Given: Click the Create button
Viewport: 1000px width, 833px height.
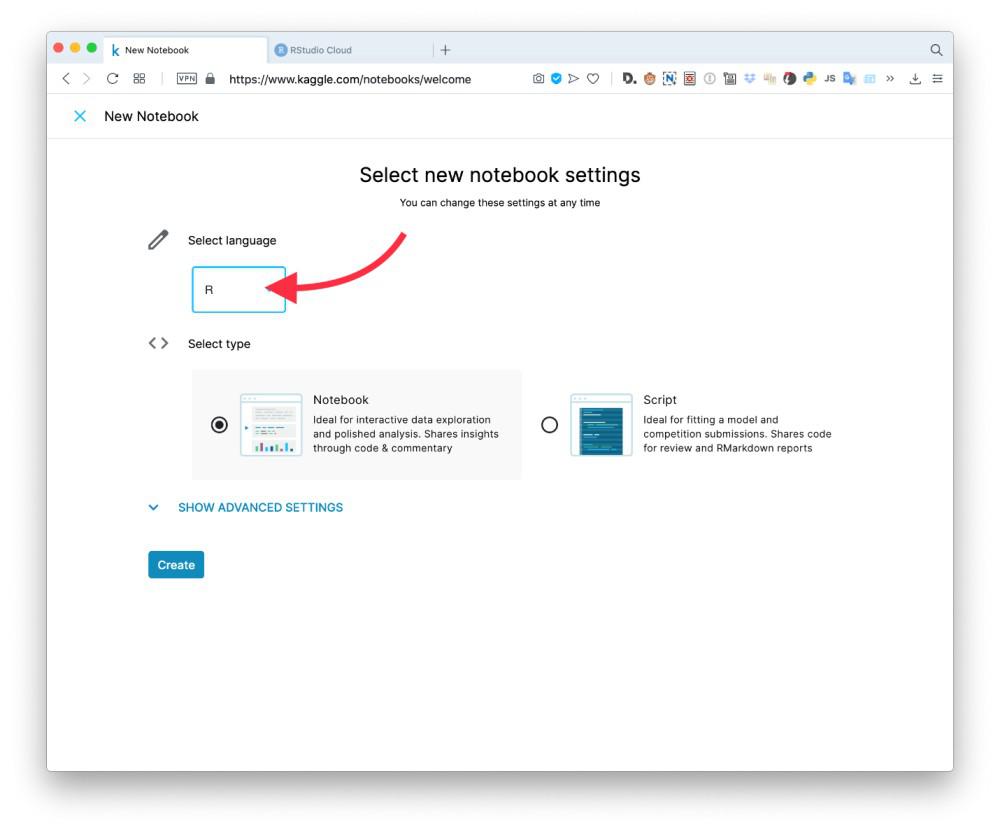Looking at the screenshot, I should (176, 564).
